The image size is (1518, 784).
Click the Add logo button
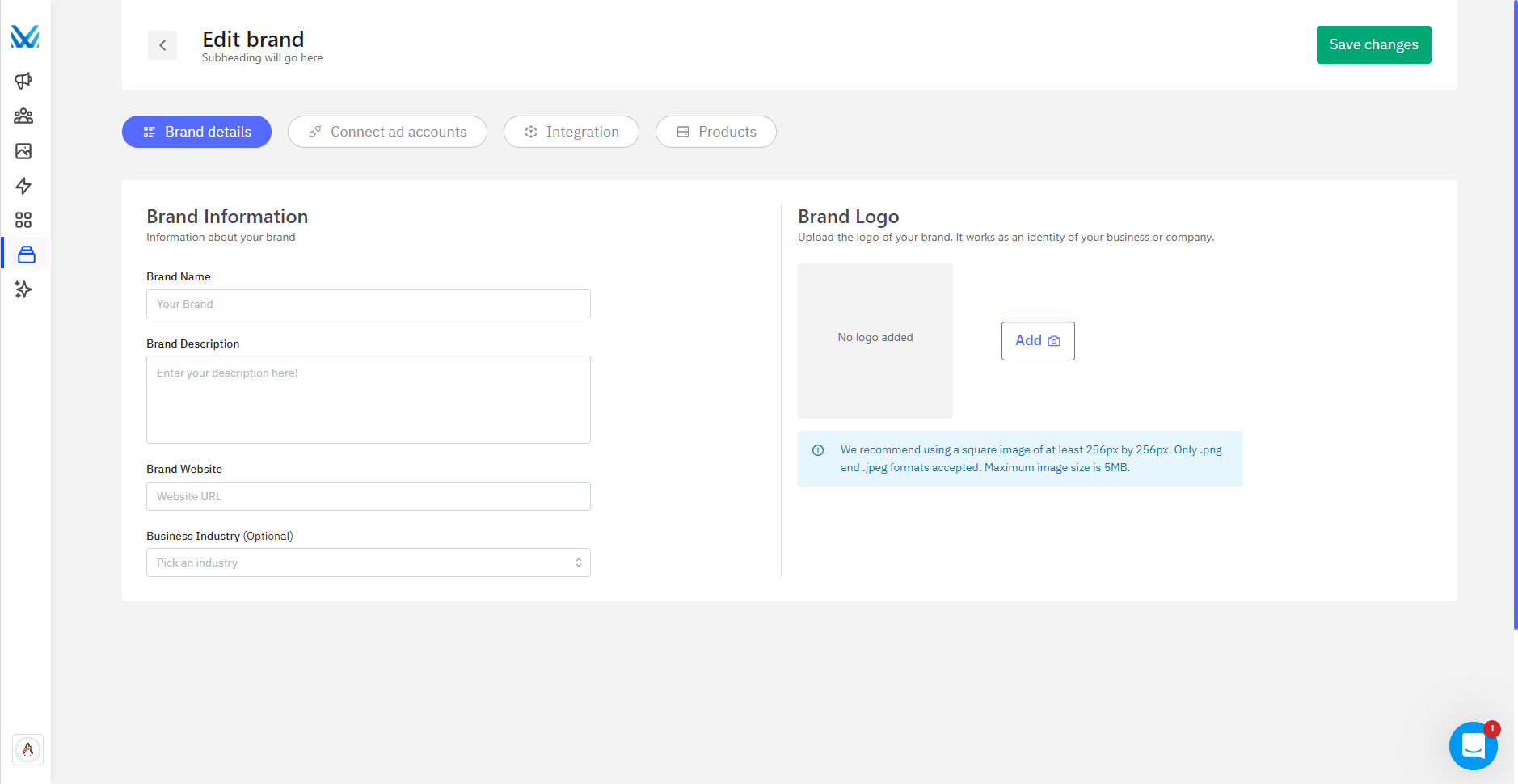click(x=1038, y=341)
